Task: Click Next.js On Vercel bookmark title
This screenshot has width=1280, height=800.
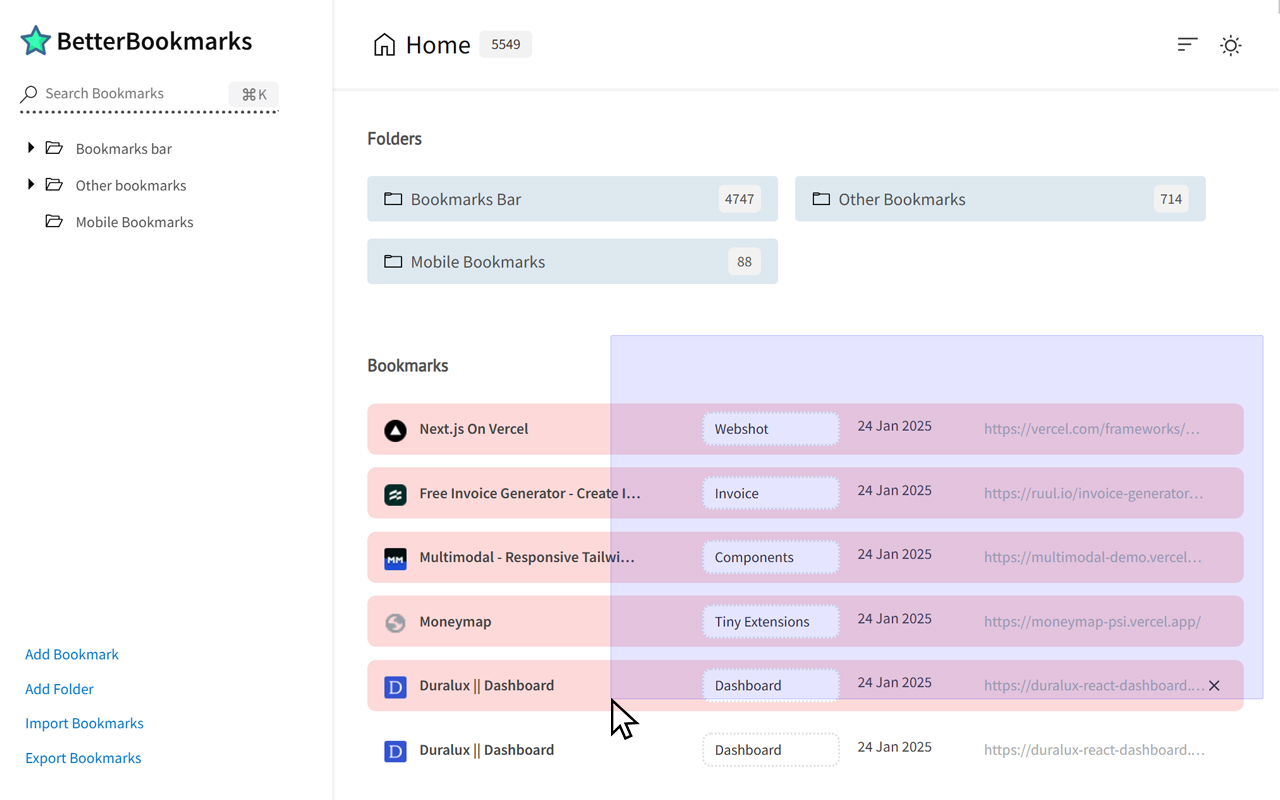Action: coord(474,429)
